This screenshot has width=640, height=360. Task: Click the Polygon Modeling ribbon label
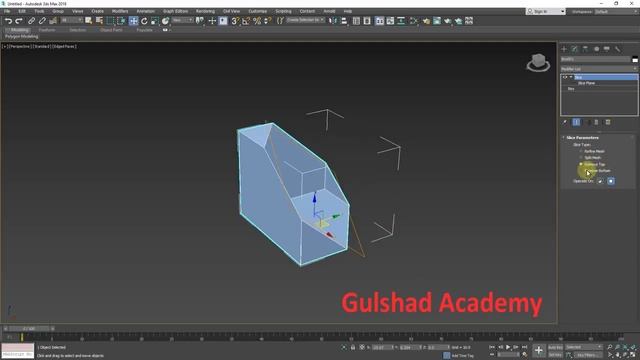click(x=22, y=37)
